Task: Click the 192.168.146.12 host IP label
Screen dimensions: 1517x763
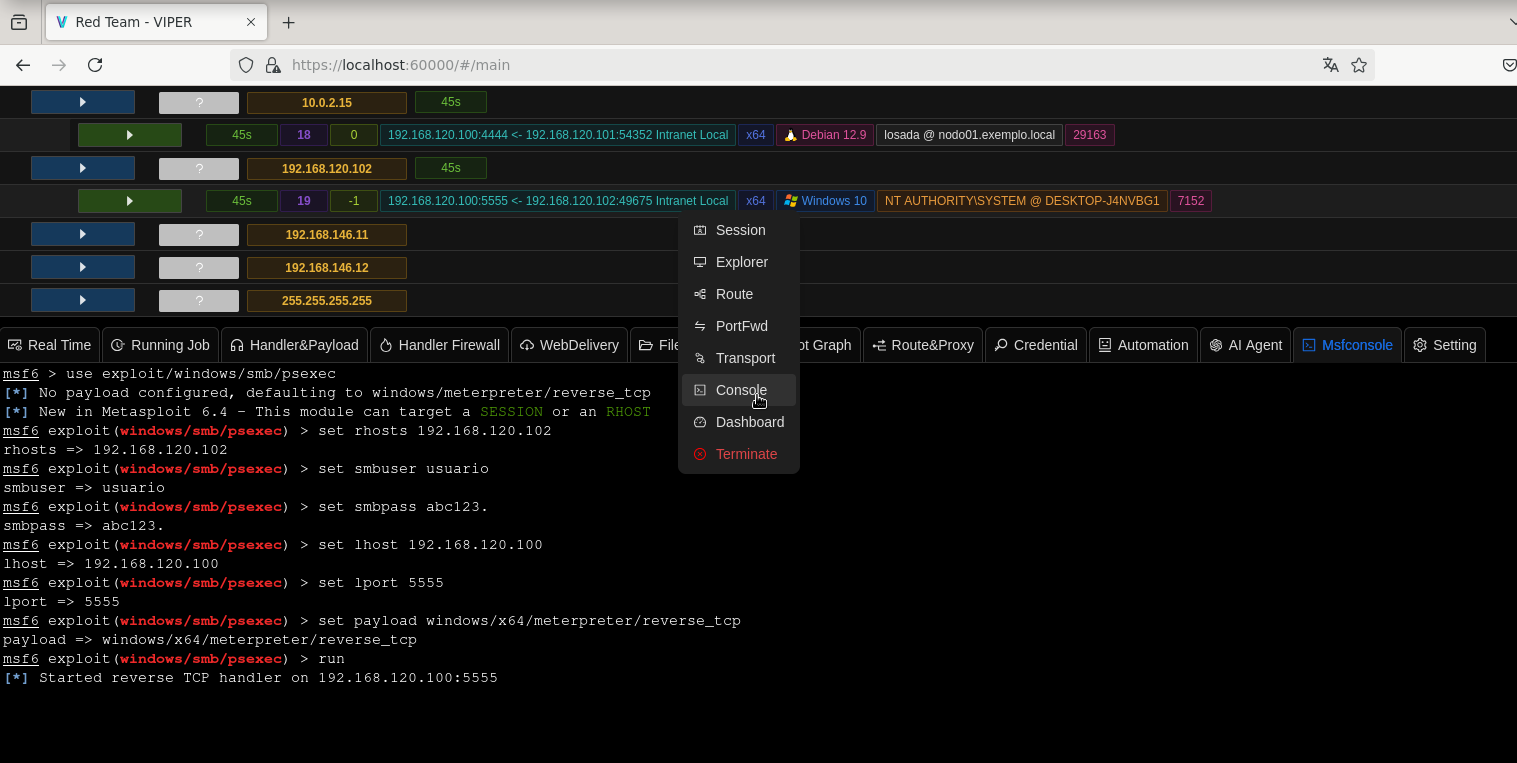Action: 327,267
